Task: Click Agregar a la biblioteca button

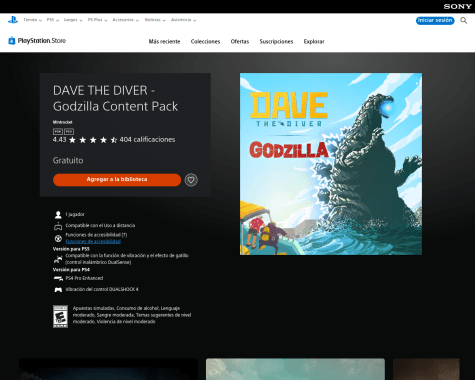Action: point(117,180)
